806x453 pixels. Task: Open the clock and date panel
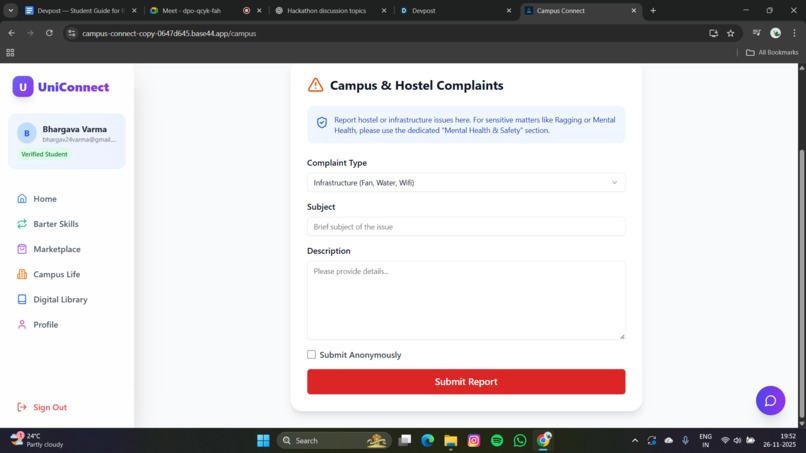(x=780, y=441)
